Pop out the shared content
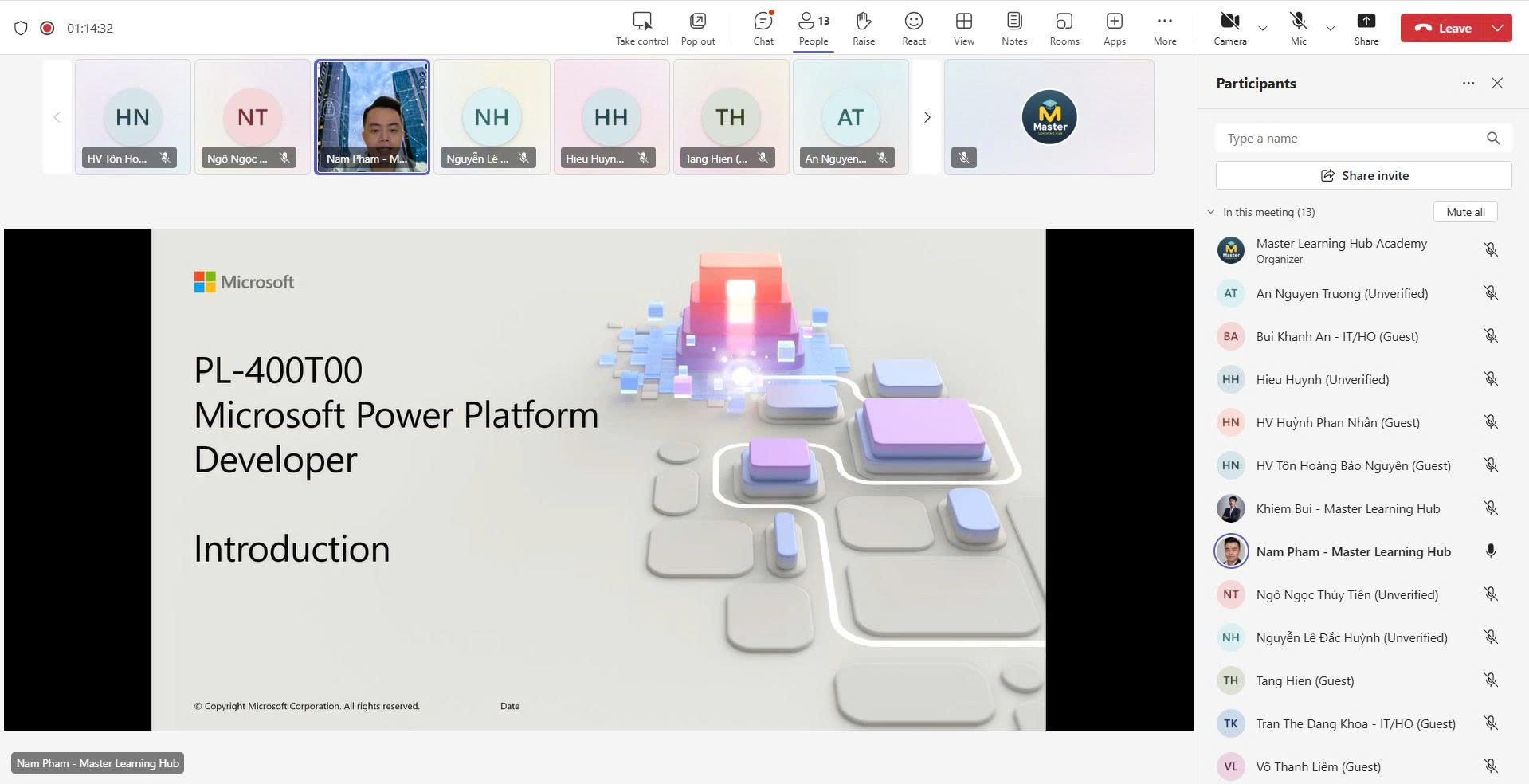 click(x=697, y=28)
